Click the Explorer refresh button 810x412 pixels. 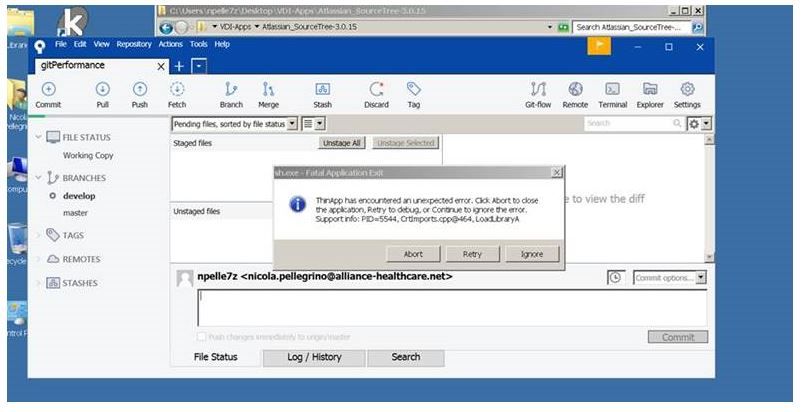coord(564,27)
